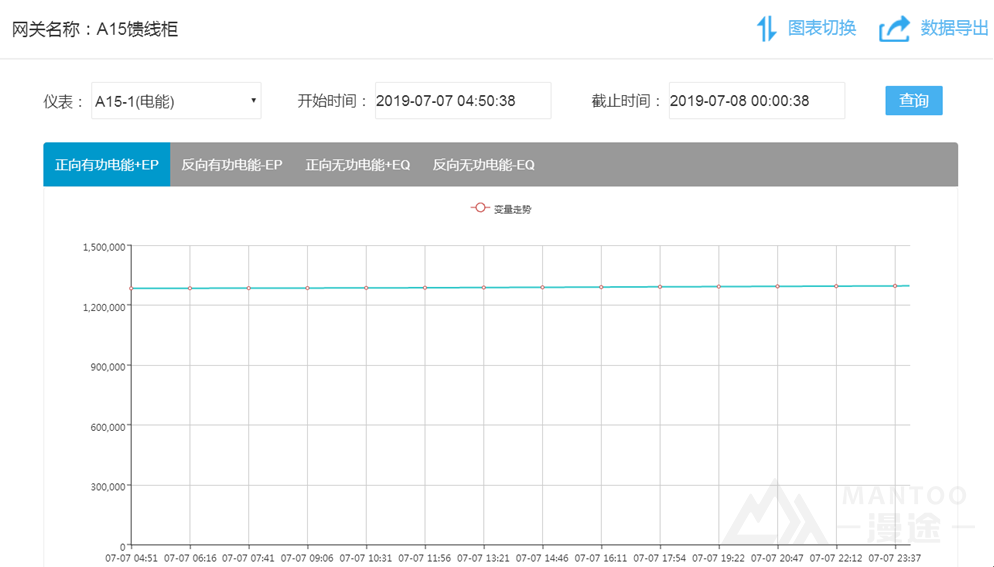The image size is (994, 567).
Task: Click the 图表切换 text link
Action: coord(822,28)
